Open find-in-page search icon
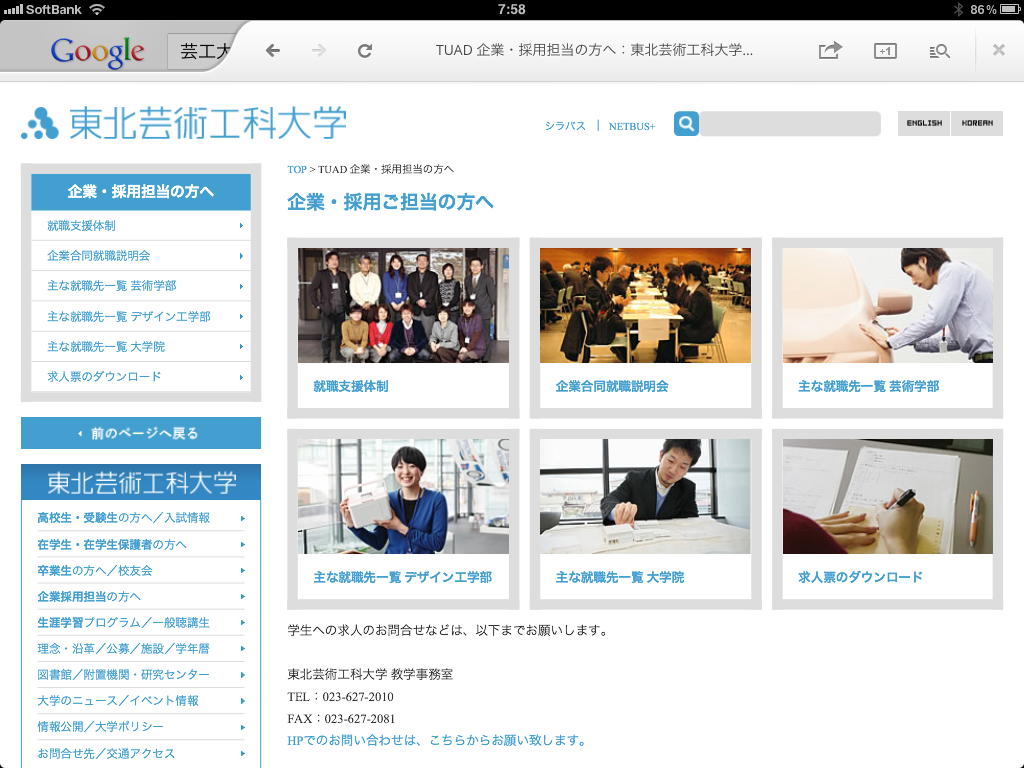Screen dimensions: 1024x768 pyautogui.click(x=939, y=50)
